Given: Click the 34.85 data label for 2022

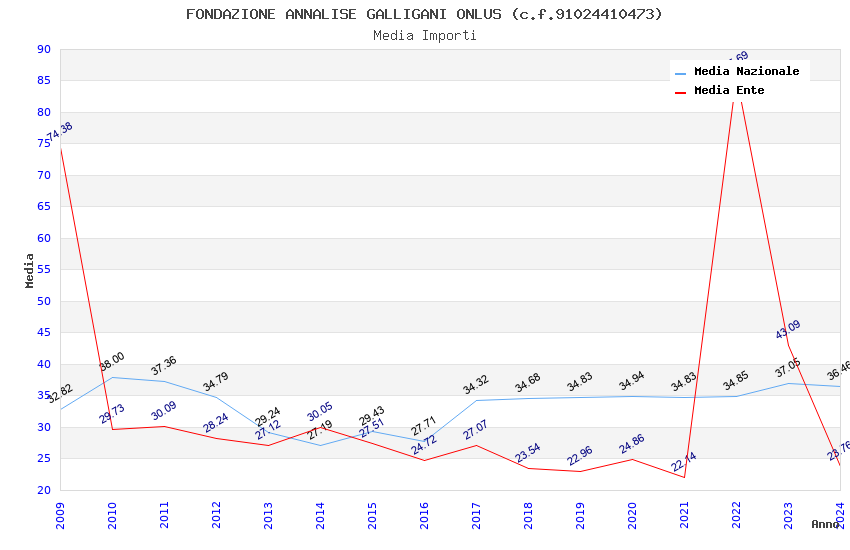Looking at the screenshot, I should [x=736, y=380].
